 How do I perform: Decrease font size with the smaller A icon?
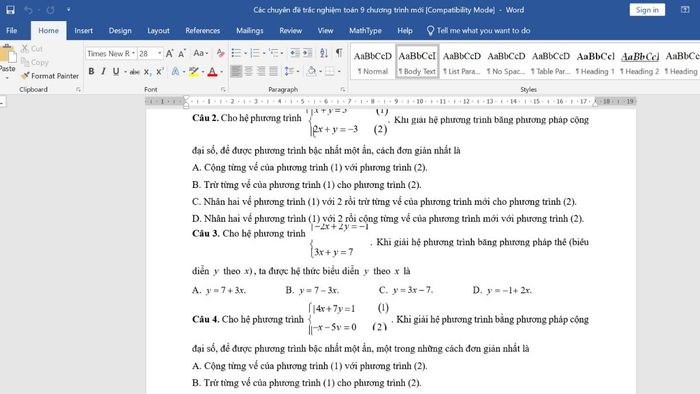(182, 54)
